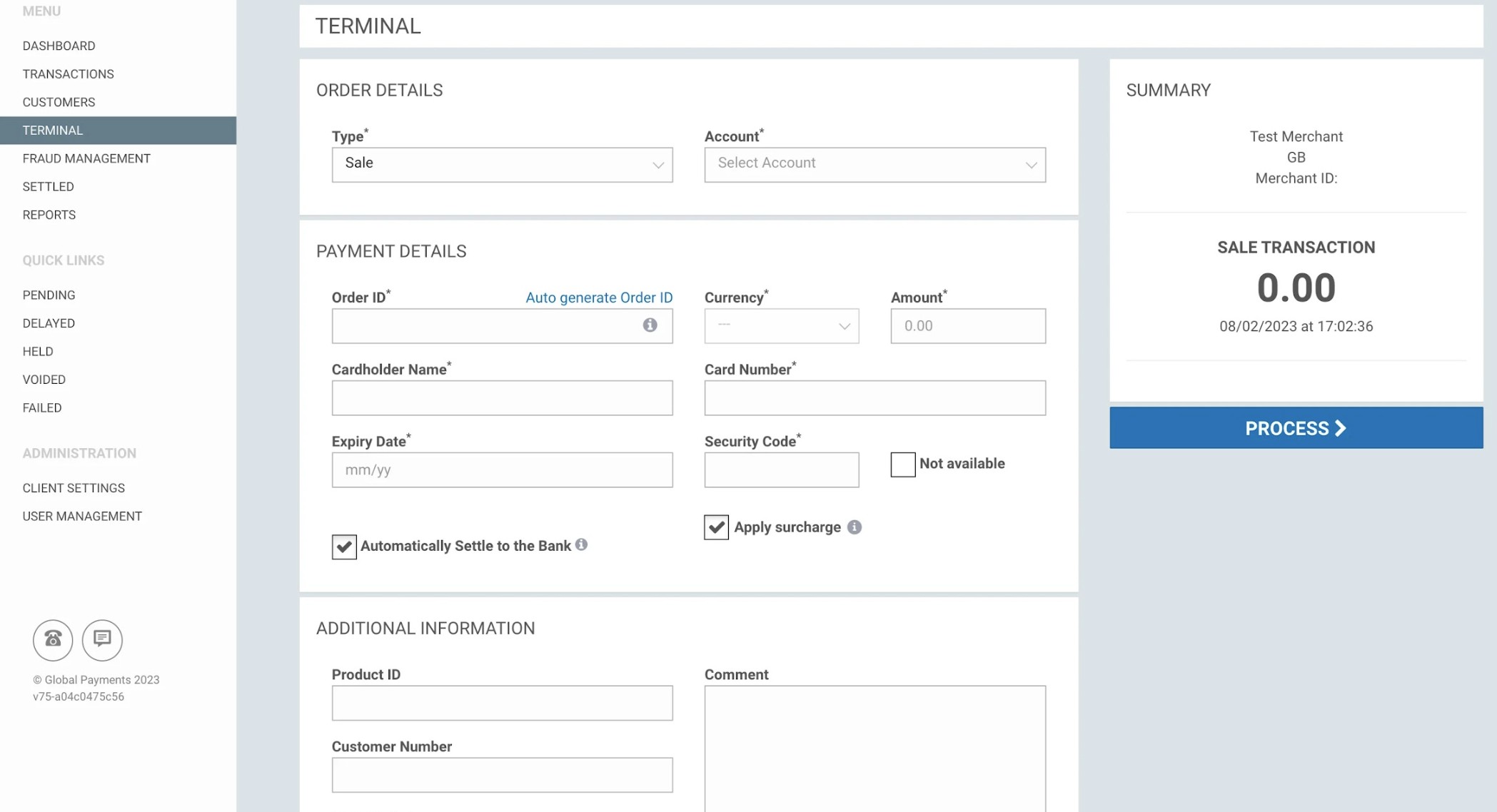This screenshot has width=1497, height=812.
Task: Open User Management under Administration
Action: pos(82,517)
